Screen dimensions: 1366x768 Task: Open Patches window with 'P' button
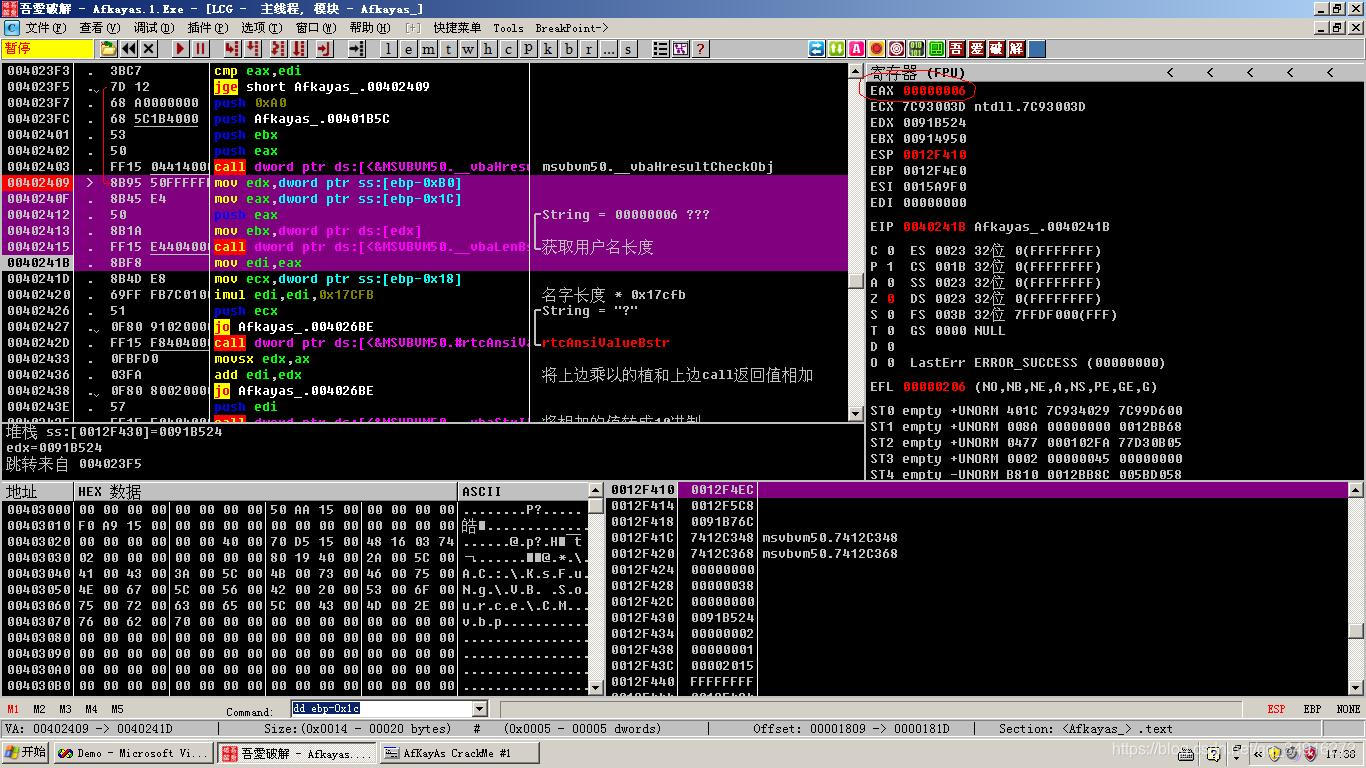coord(528,48)
